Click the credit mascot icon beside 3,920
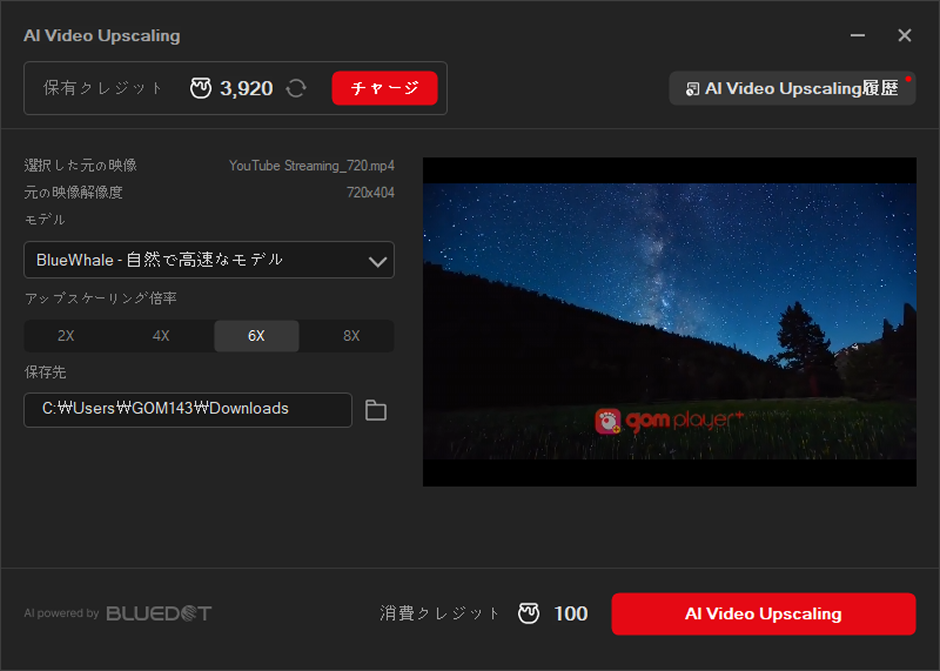This screenshot has width=940, height=671. coord(201,88)
